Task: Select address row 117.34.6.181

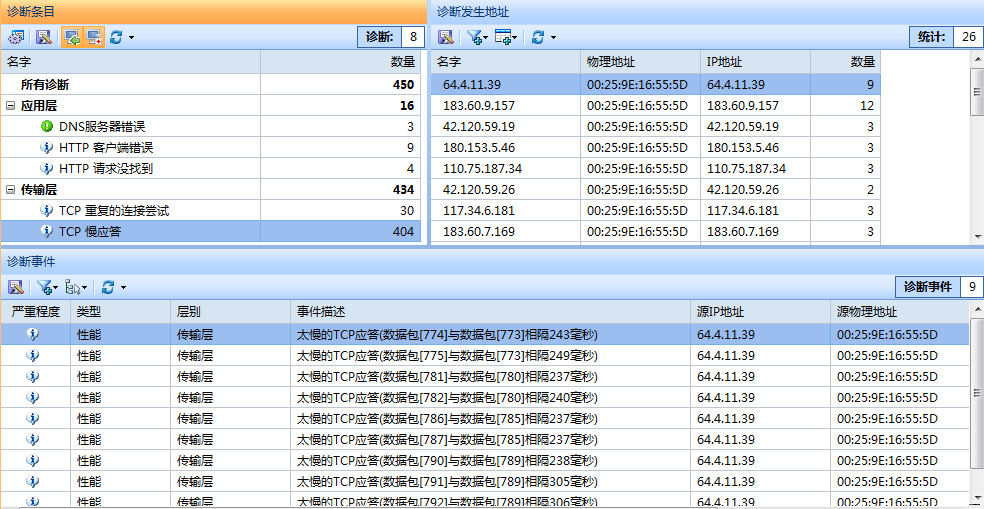Action: point(656,211)
